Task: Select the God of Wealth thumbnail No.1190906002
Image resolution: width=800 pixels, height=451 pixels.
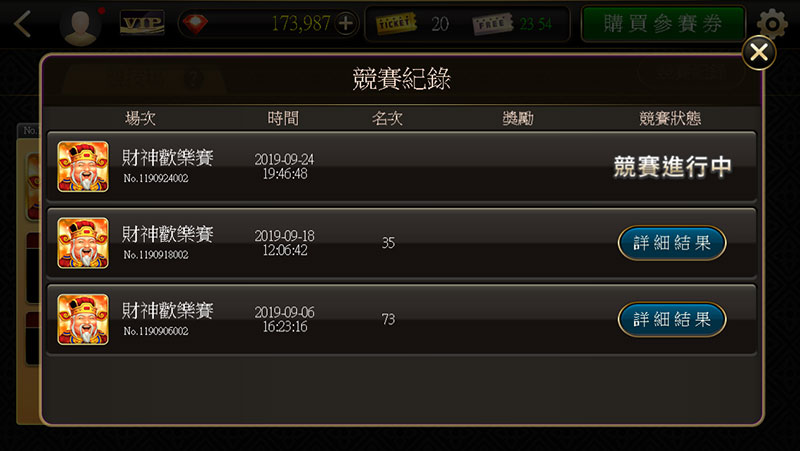Action: [83, 319]
